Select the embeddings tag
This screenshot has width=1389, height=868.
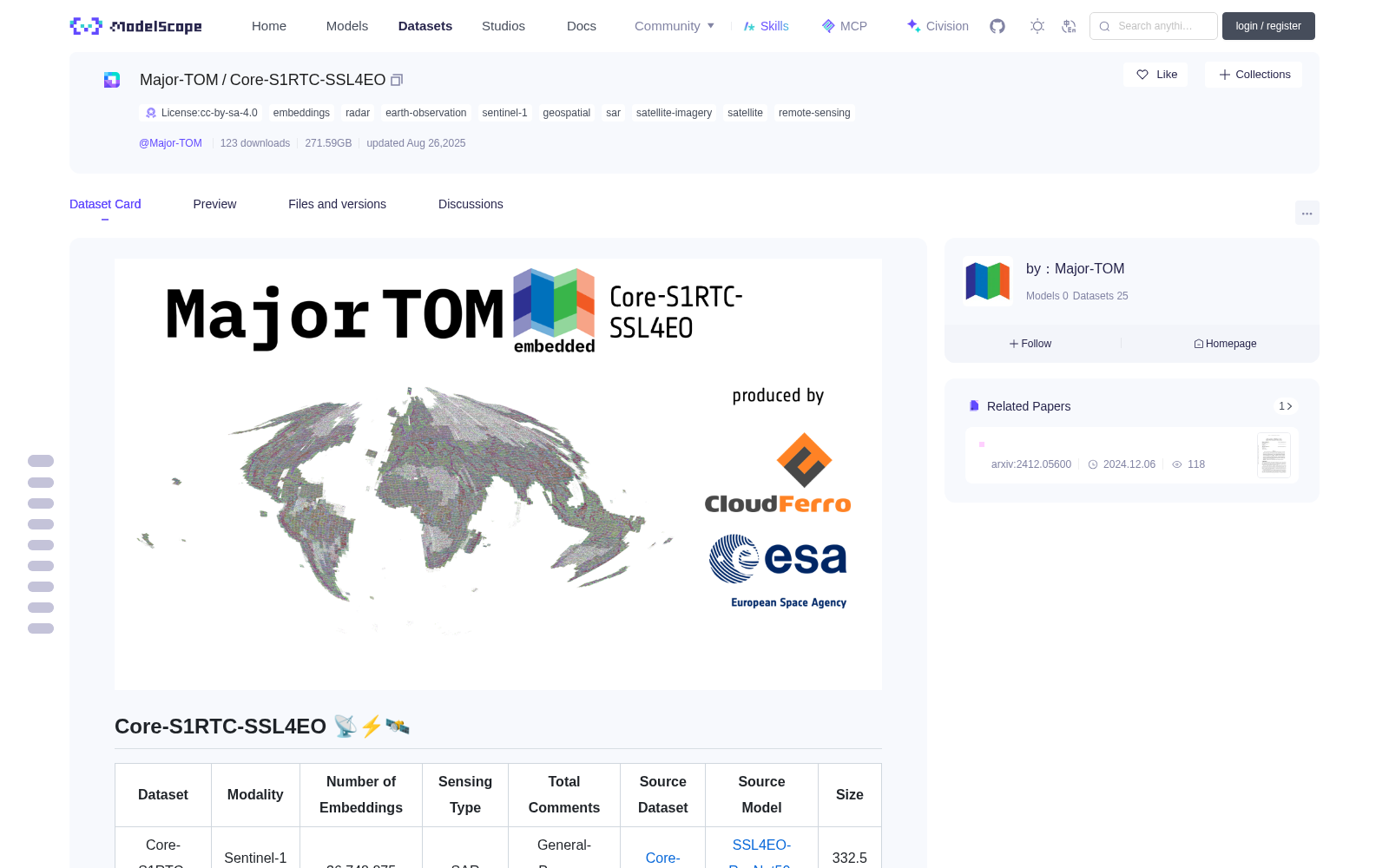[x=301, y=113]
